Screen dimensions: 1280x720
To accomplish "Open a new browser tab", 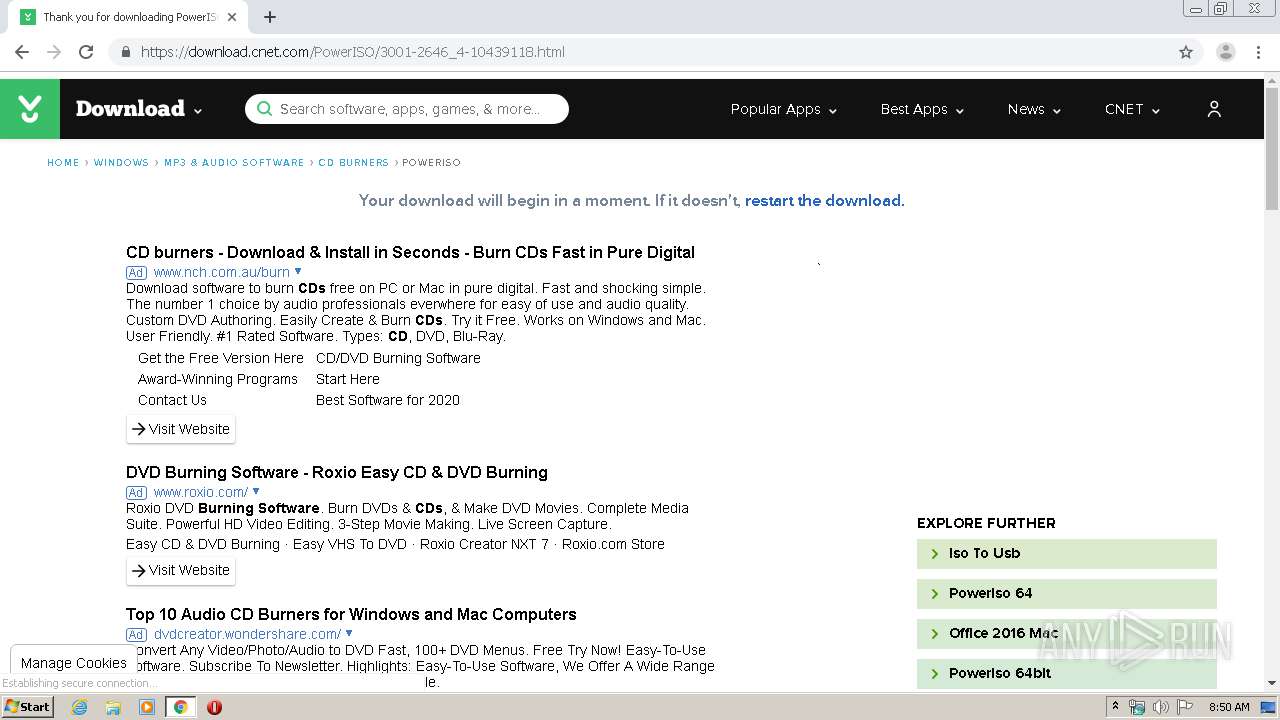I will [x=270, y=17].
